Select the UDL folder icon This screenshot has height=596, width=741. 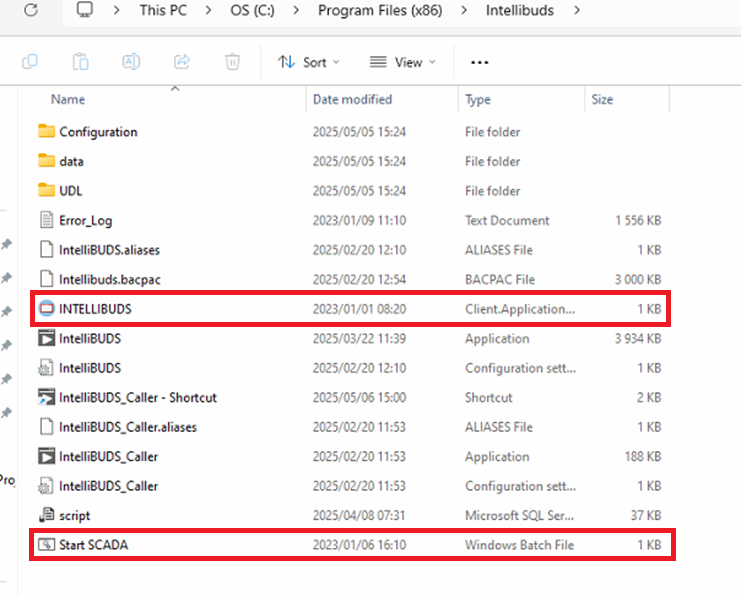point(46,190)
